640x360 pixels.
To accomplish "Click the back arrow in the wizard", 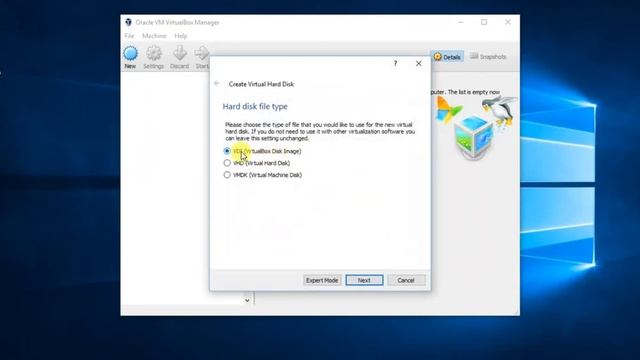I will (217, 83).
